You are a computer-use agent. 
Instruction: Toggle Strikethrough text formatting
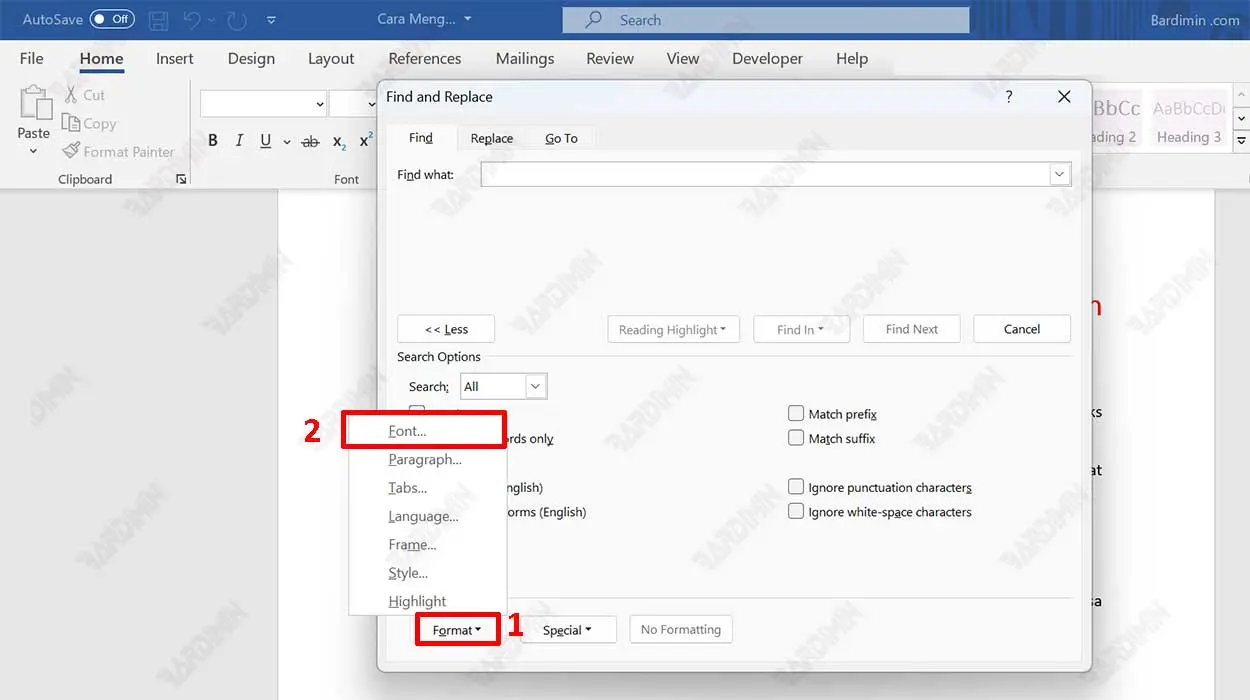310,142
